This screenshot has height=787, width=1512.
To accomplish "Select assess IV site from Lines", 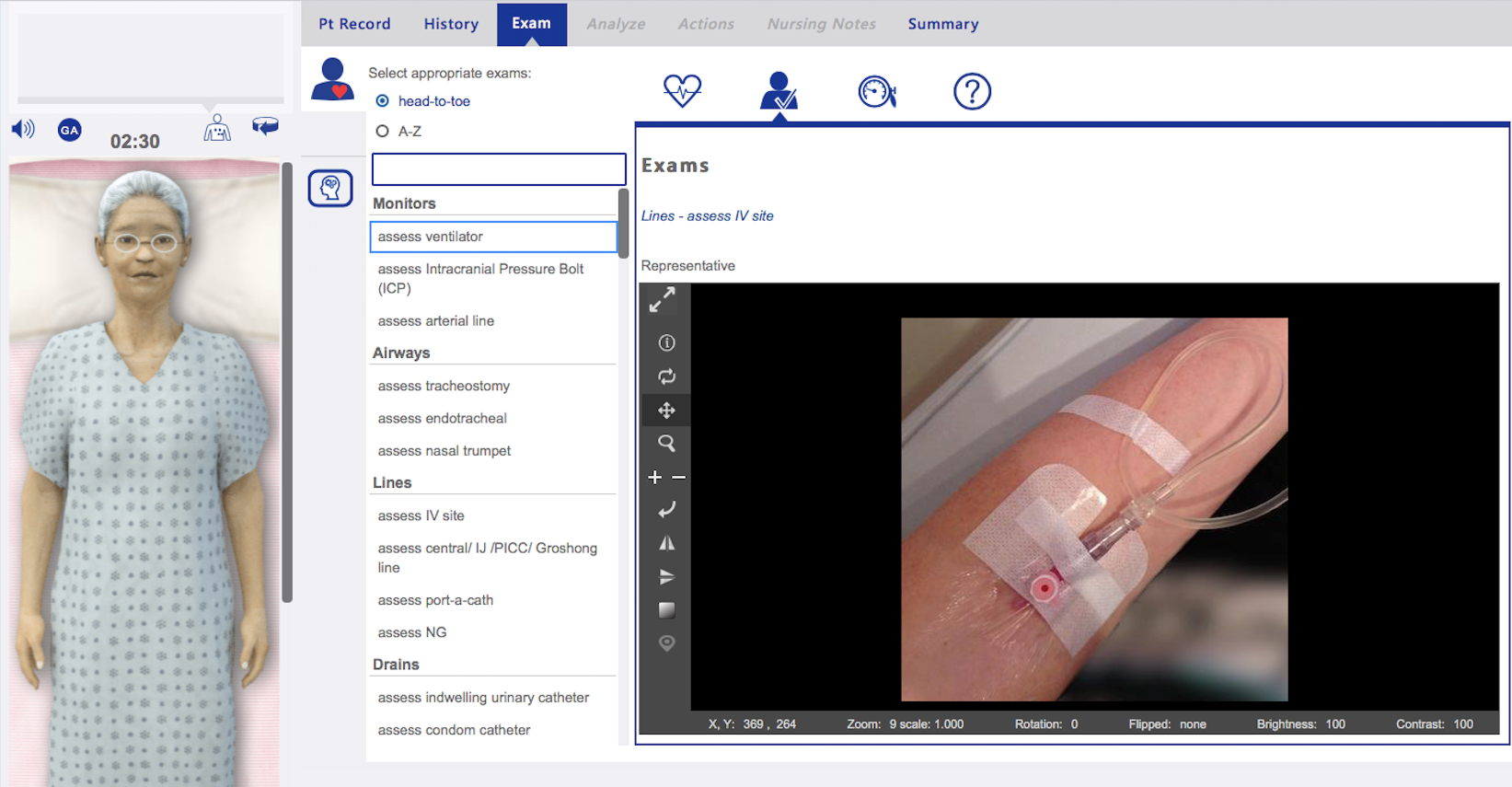I will (x=421, y=515).
